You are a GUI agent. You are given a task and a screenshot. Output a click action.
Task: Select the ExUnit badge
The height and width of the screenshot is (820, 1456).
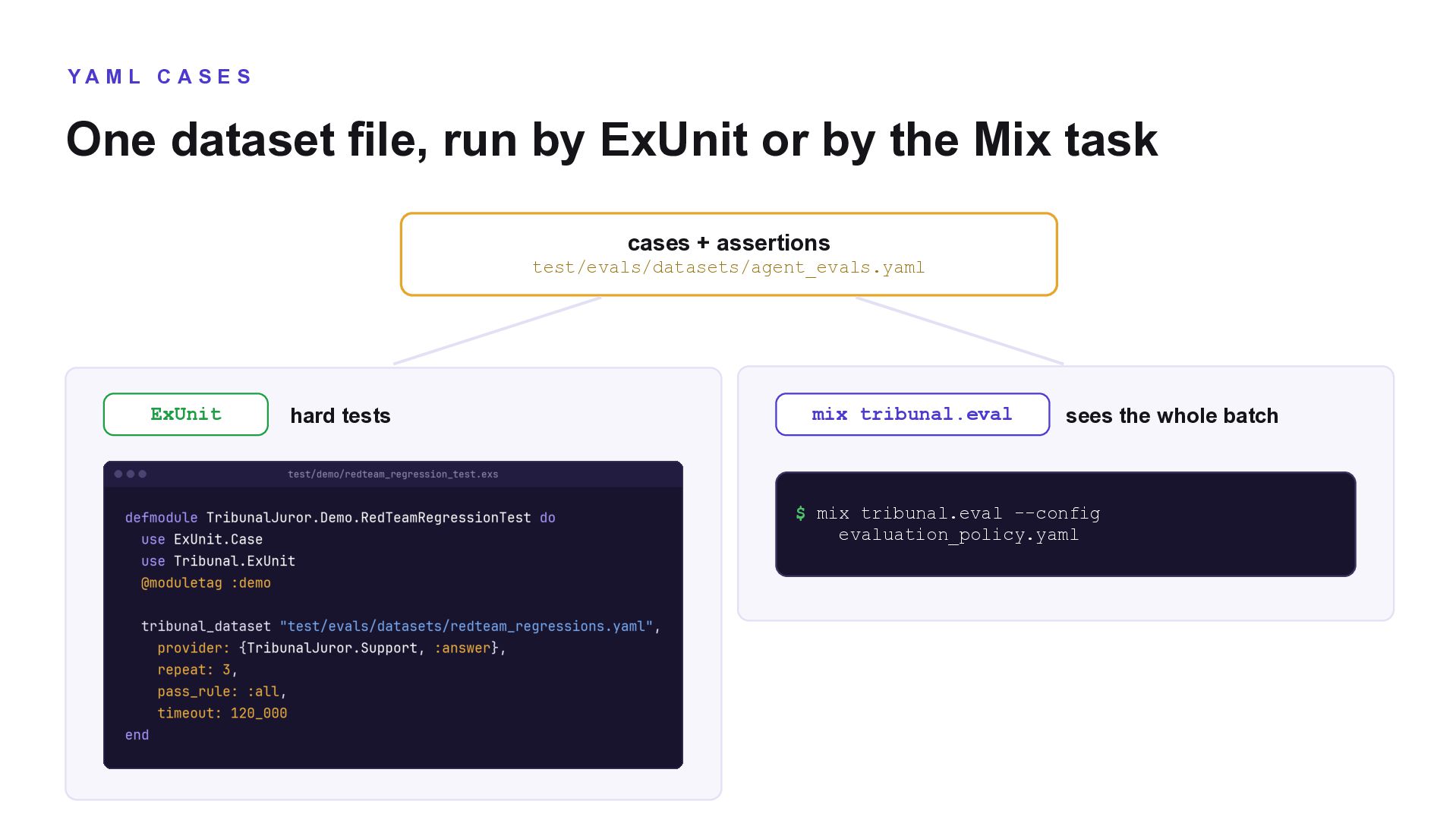pos(186,415)
